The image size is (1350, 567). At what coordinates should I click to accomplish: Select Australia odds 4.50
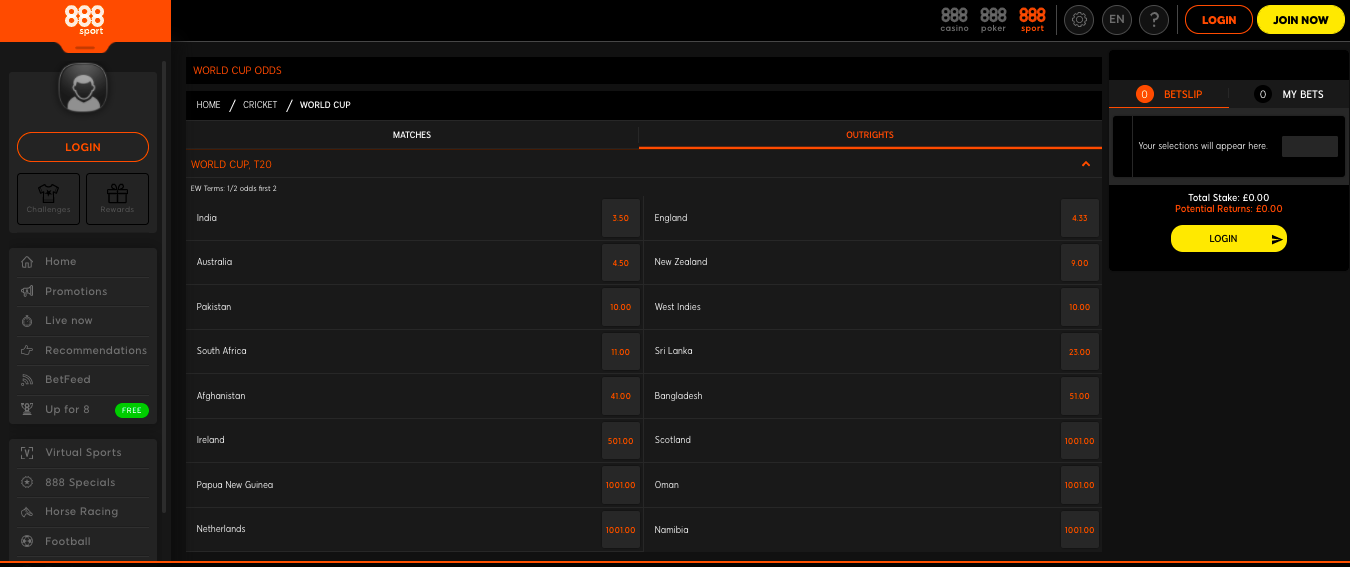pos(620,262)
